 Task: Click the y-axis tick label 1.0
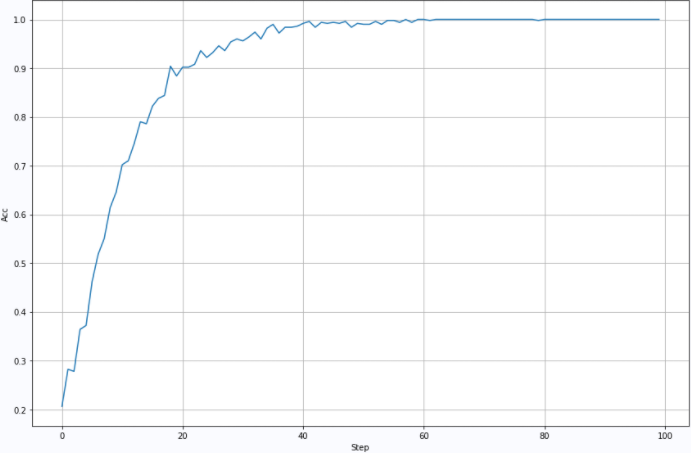click(x=21, y=20)
